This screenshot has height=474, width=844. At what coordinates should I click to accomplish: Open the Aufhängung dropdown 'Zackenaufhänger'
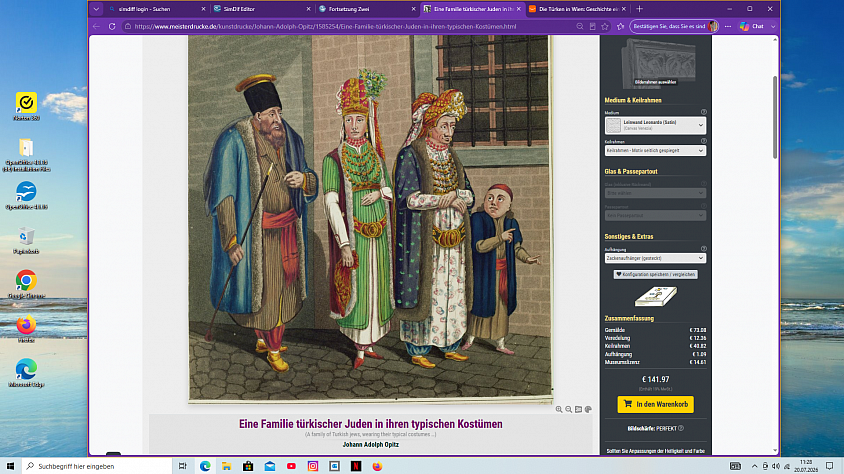(655, 258)
